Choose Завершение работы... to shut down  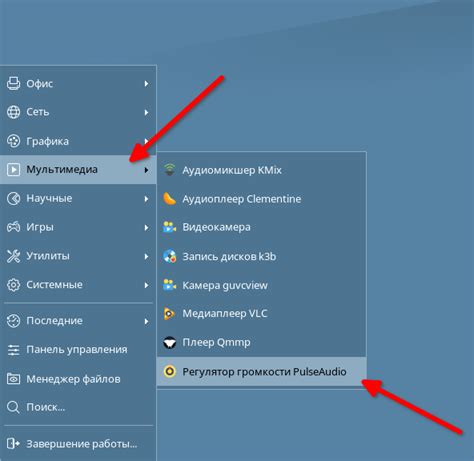tap(78, 444)
